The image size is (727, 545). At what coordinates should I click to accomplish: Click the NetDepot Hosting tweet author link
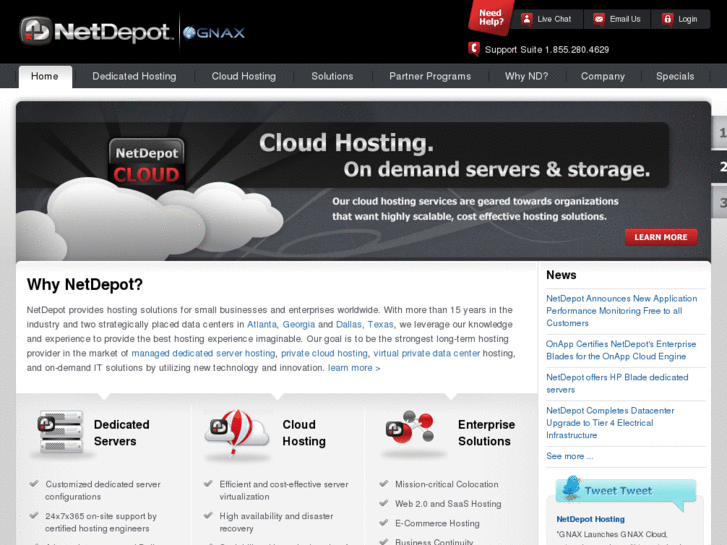(590, 519)
